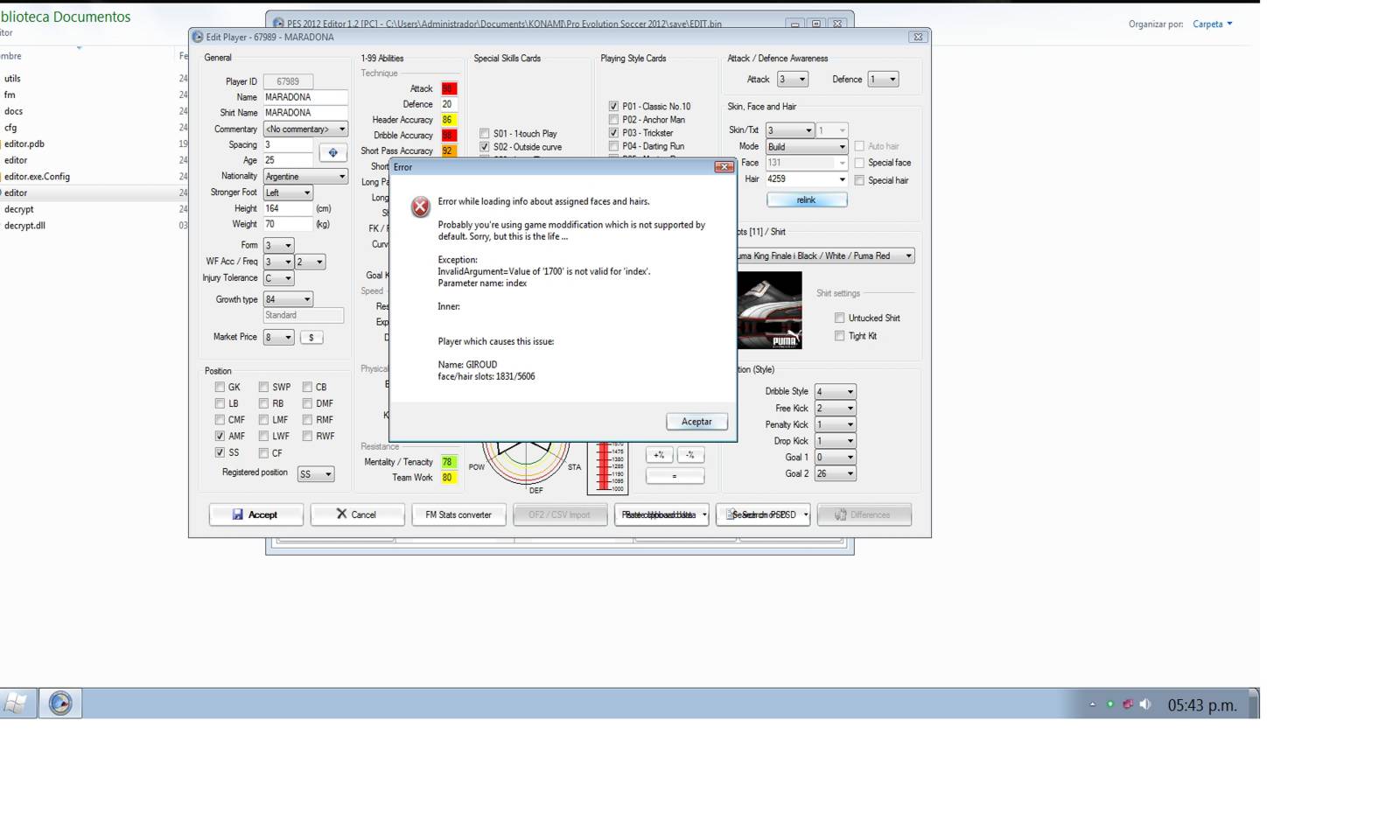Show hidden tray icons arrow

(1092, 704)
